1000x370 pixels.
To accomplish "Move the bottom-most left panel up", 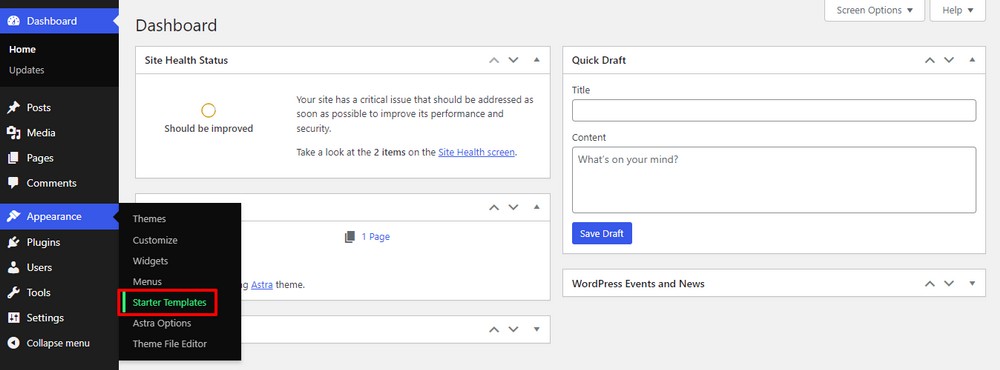I will tap(494, 330).
